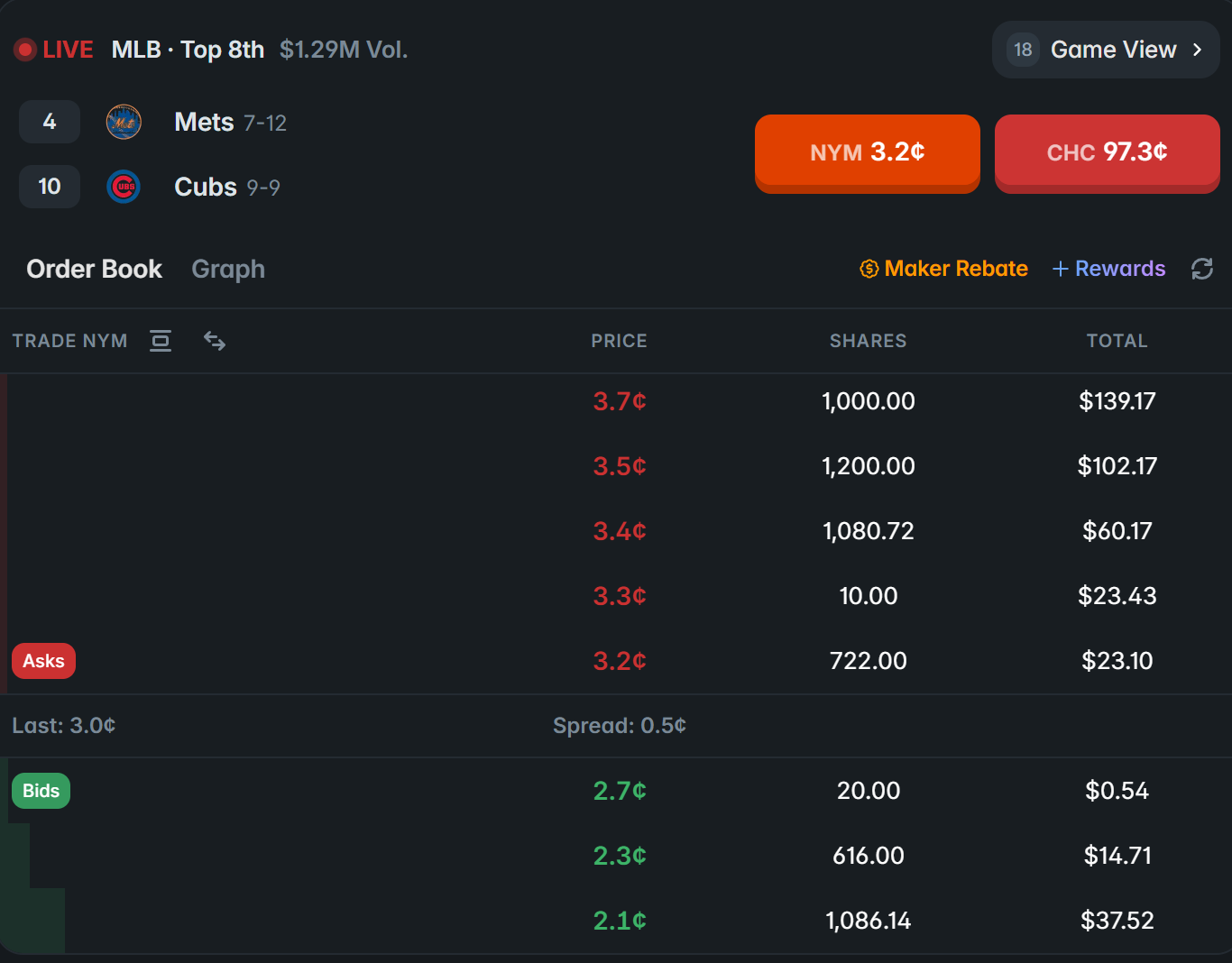This screenshot has width=1232, height=963.
Task: Select the 2.7¢ bid price
Action: [x=620, y=791]
